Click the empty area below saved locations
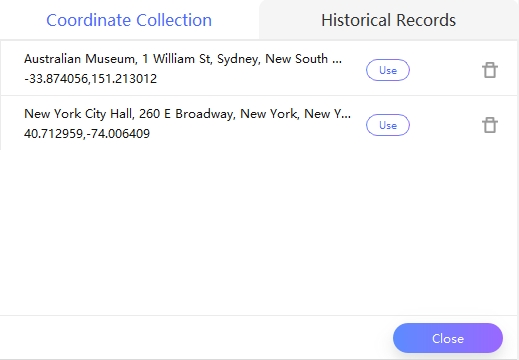 pos(259,232)
